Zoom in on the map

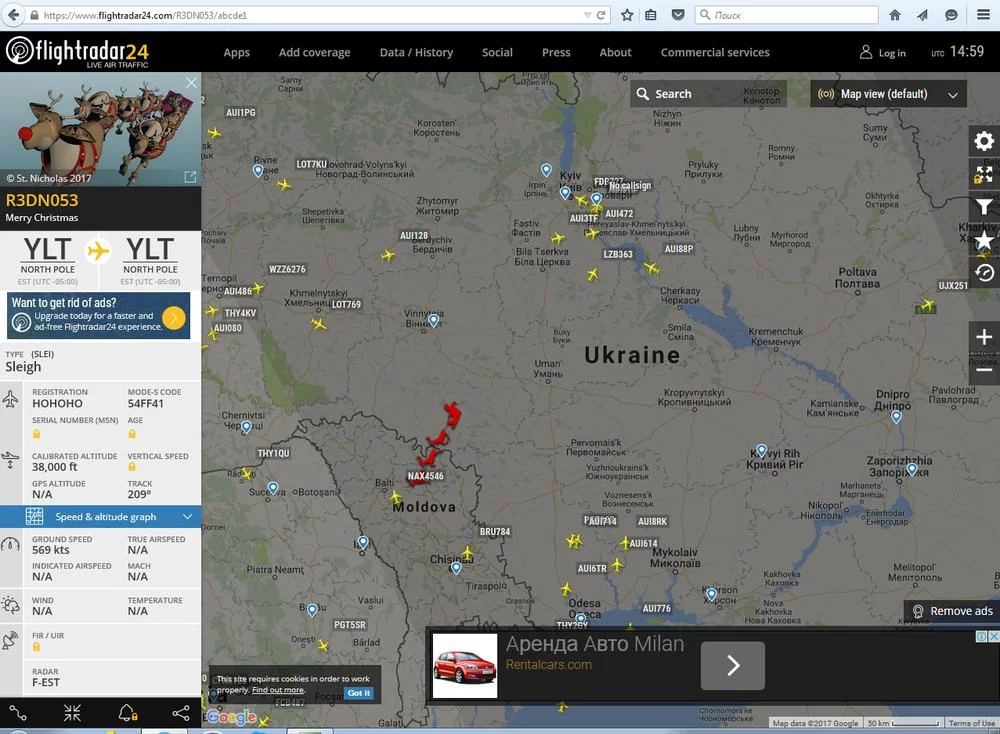(x=984, y=337)
